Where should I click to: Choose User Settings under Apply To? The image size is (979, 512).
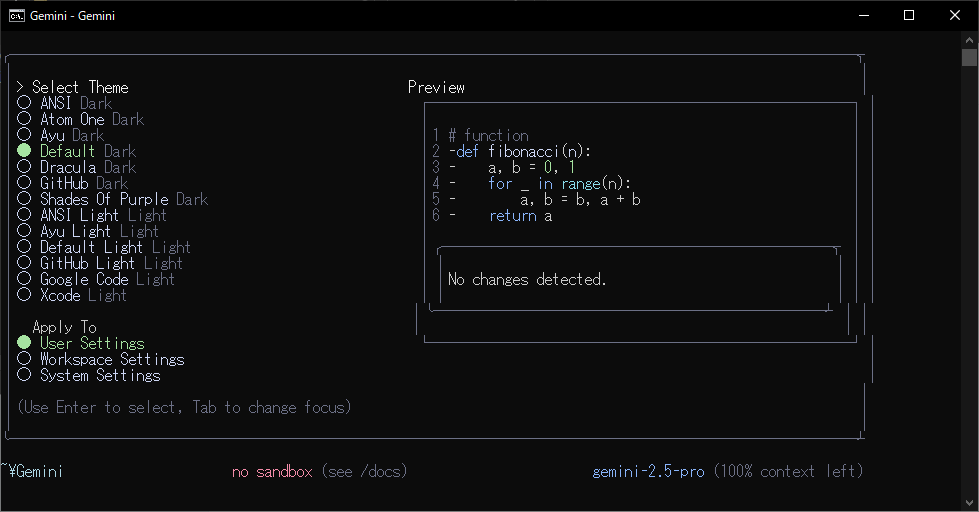pyautogui.click(x=24, y=343)
